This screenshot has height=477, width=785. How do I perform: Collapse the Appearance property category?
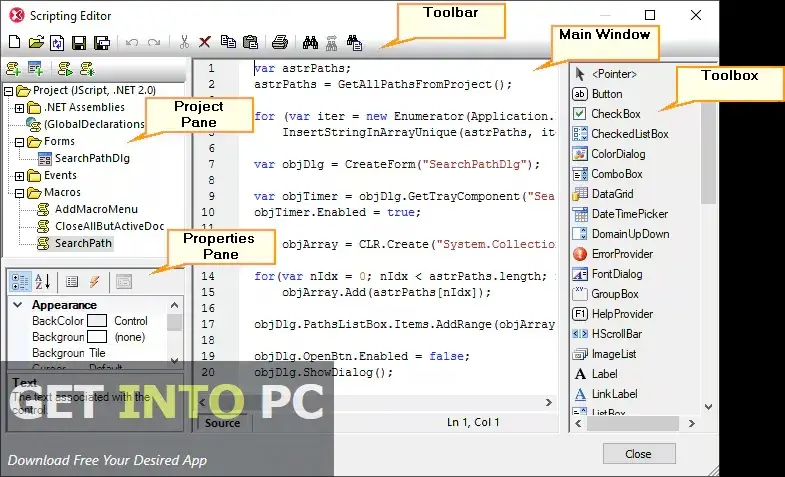(17, 305)
